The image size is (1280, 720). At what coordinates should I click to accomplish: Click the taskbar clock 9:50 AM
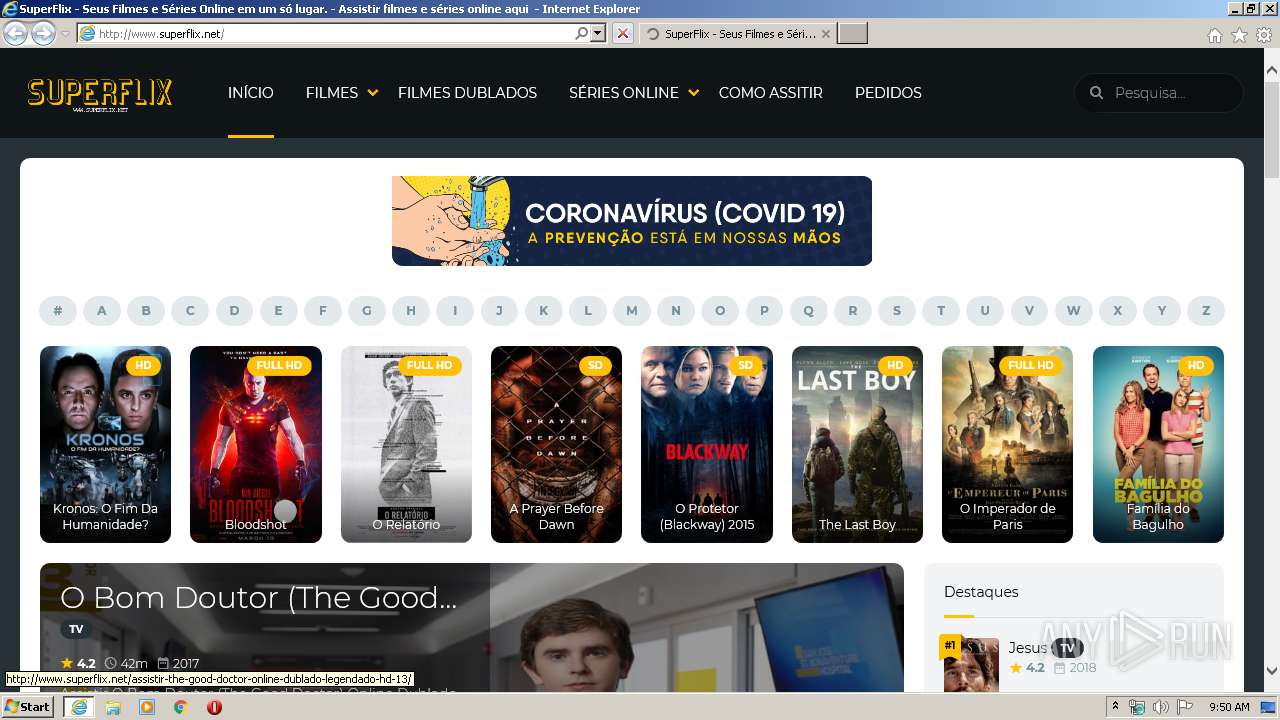(1229, 707)
